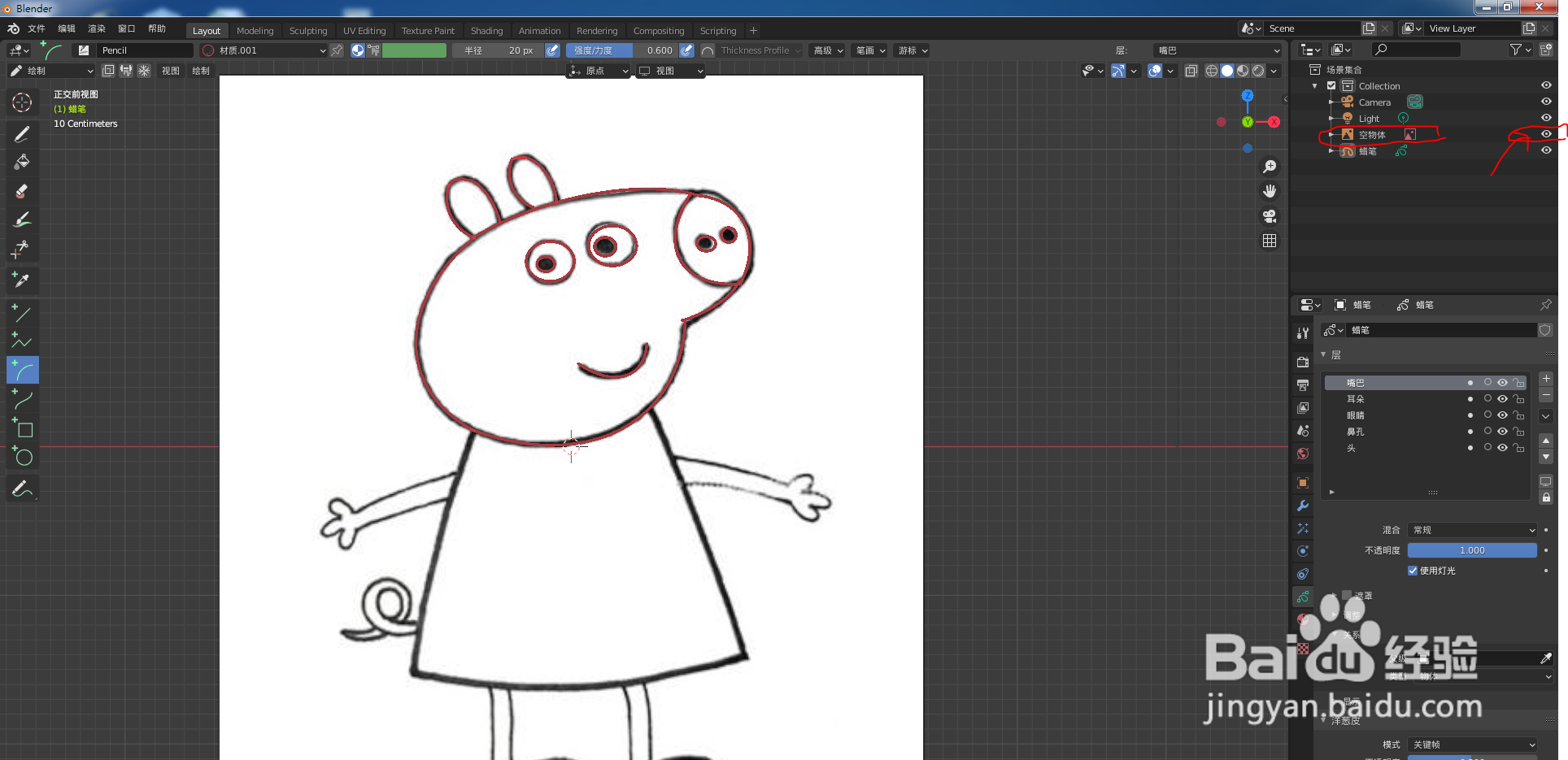Select the Erase tool
The height and width of the screenshot is (760, 1568).
22,191
